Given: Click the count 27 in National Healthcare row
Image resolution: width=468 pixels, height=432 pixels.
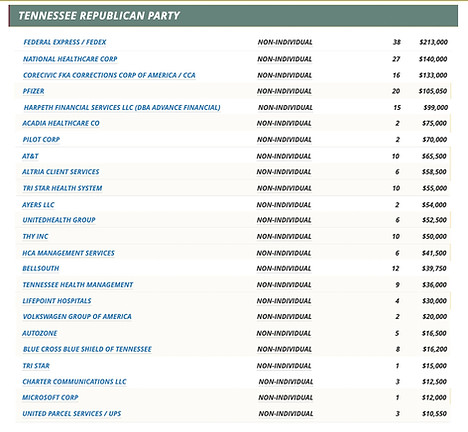Looking at the screenshot, I should point(396,59).
